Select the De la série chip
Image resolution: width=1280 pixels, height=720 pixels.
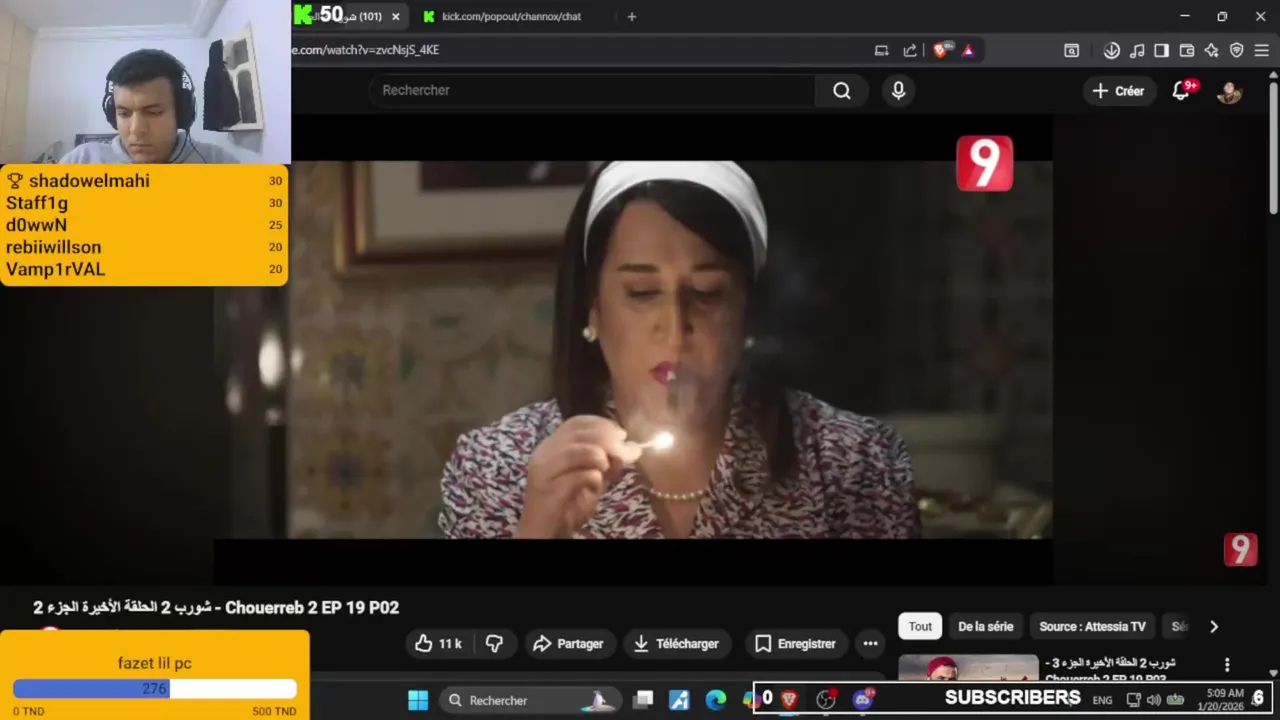point(985,626)
